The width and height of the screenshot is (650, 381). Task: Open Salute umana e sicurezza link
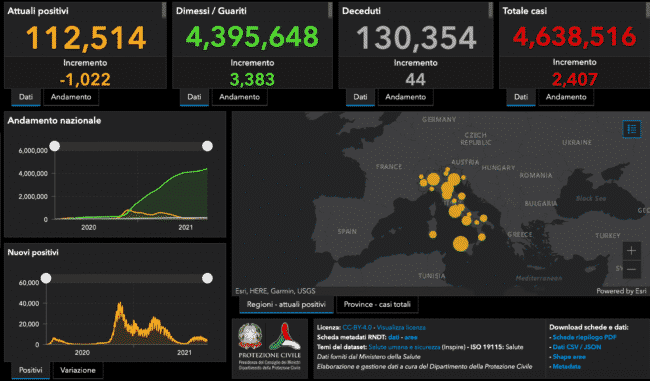pyautogui.click(x=404, y=347)
